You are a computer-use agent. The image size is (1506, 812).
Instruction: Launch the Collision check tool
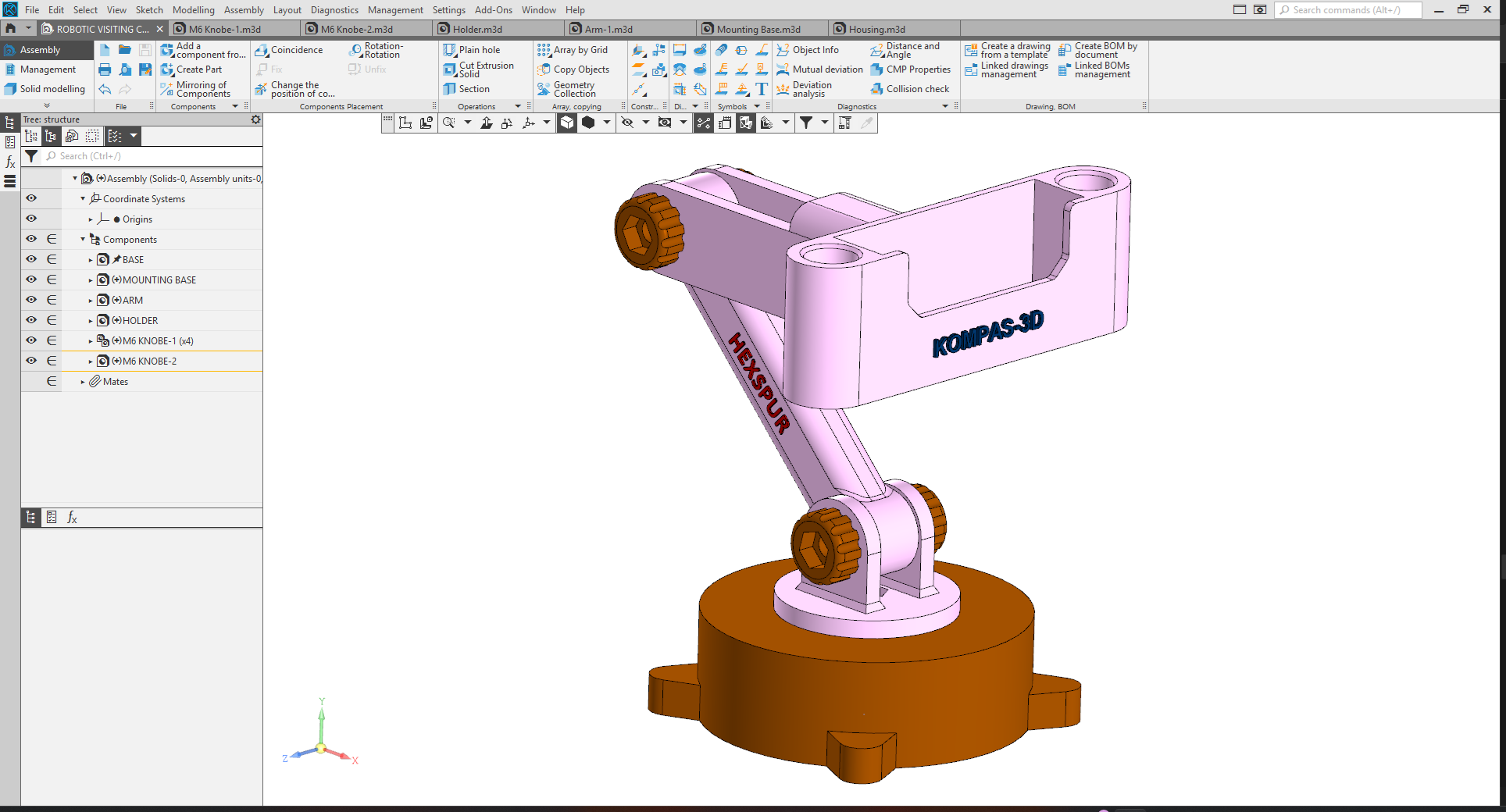[x=910, y=89]
